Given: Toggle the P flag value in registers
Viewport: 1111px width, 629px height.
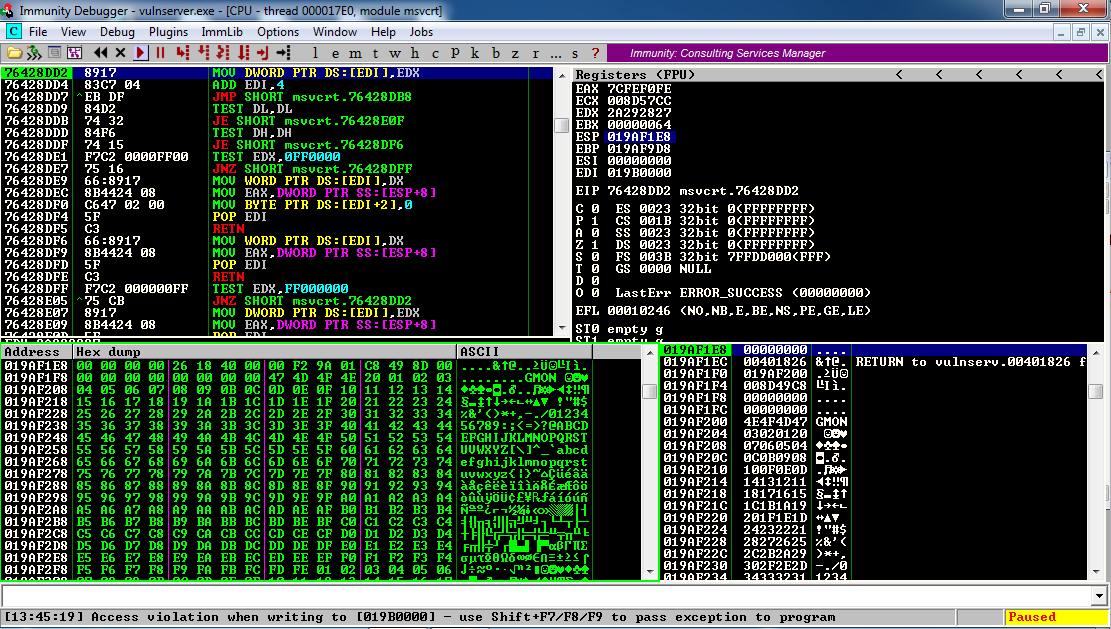Looking at the screenshot, I should coord(595,221).
